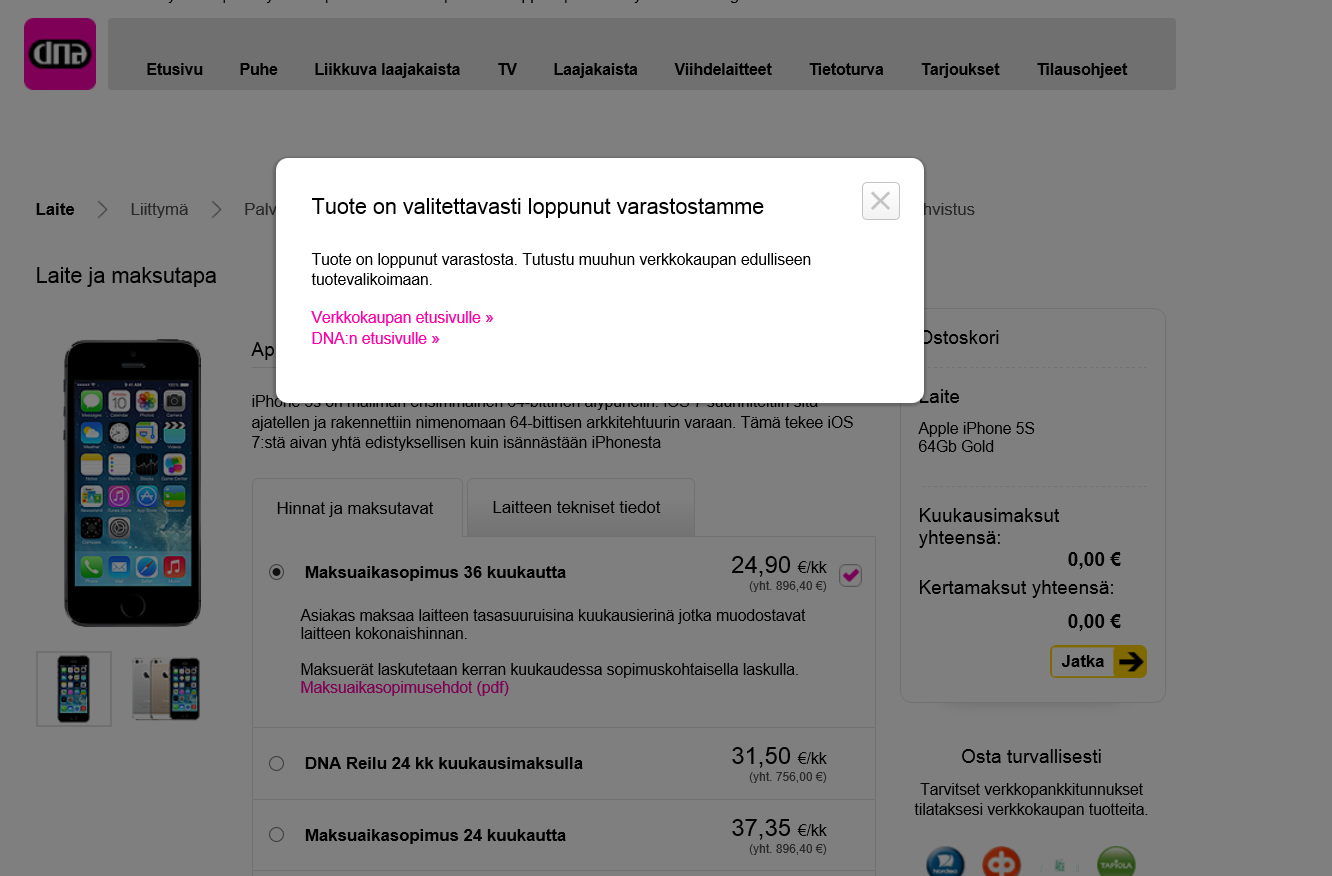Close the out-of-stock dialog
This screenshot has height=876, width=1332.
tap(881, 201)
